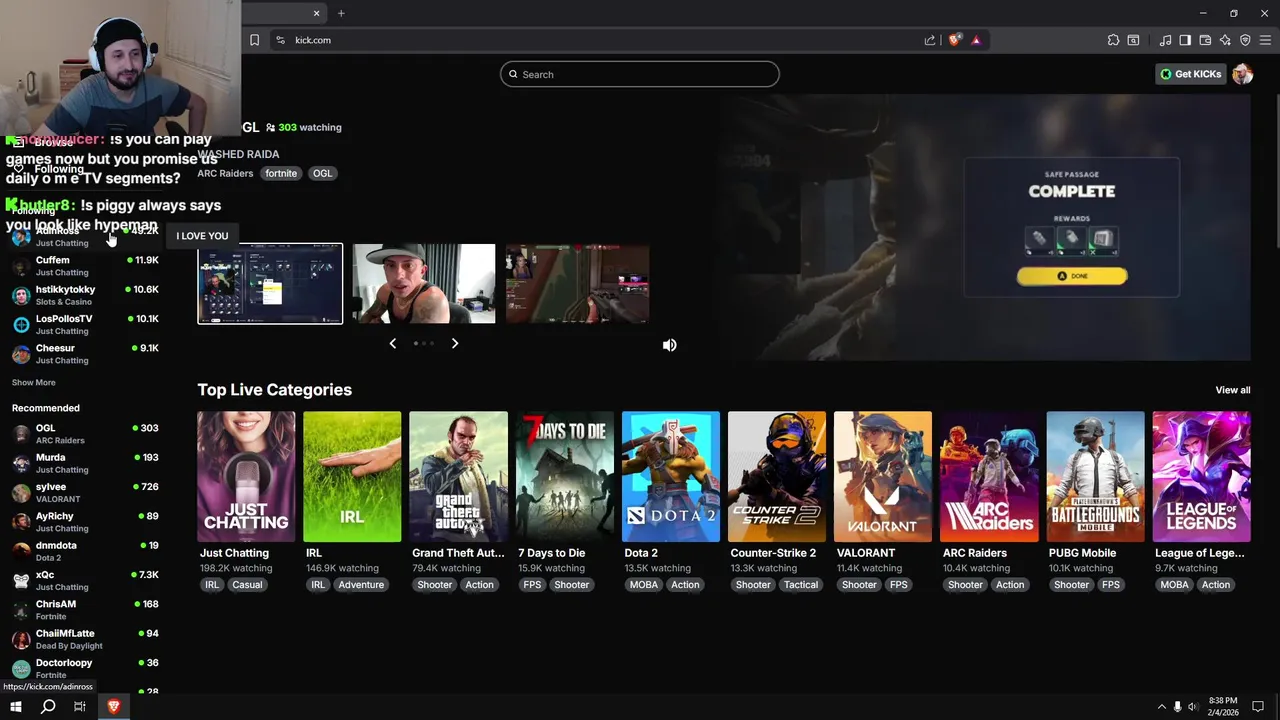Open a new browser tab with plus
Image resolution: width=1280 pixels, height=720 pixels.
coord(341,13)
